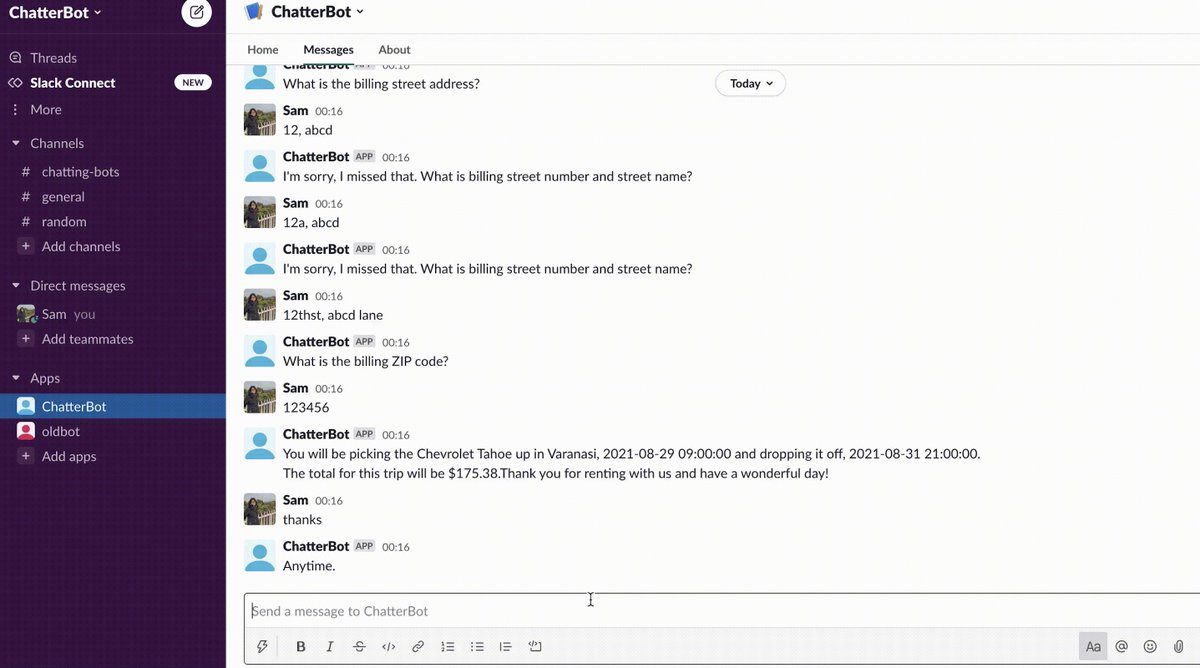1200x668 pixels.
Task: Click the message text '12a, abcd'
Action: click(311, 223)
